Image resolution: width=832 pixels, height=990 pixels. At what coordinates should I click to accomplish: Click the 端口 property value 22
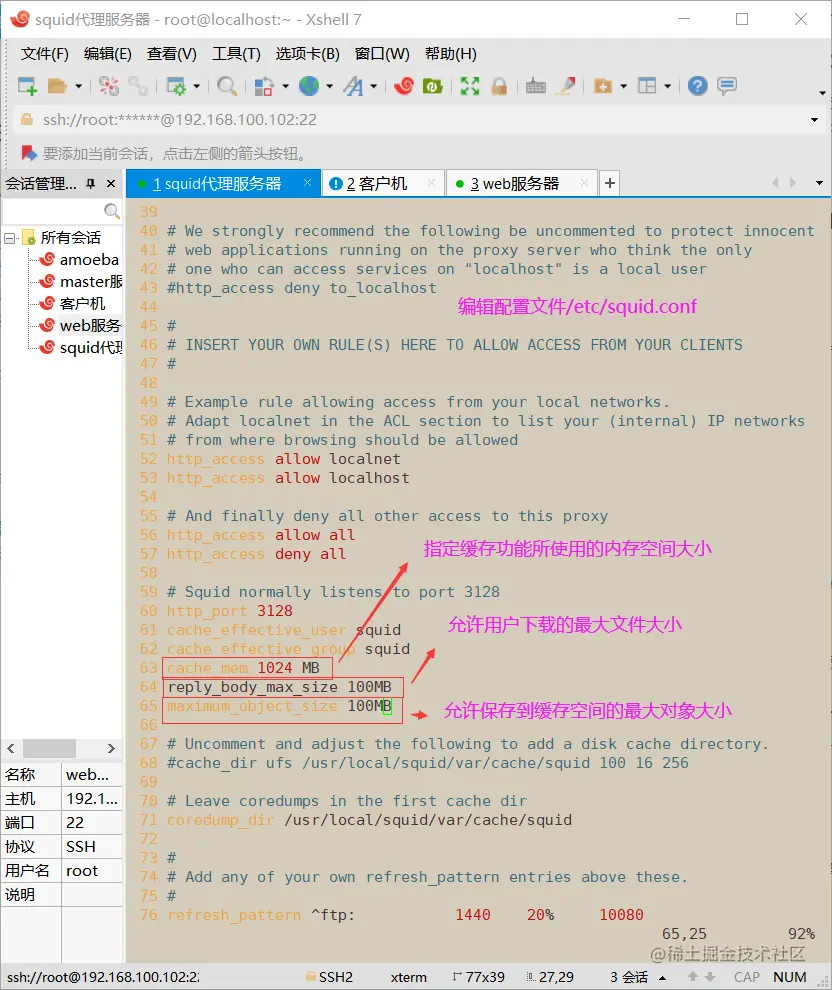click(x=92, y=823)
